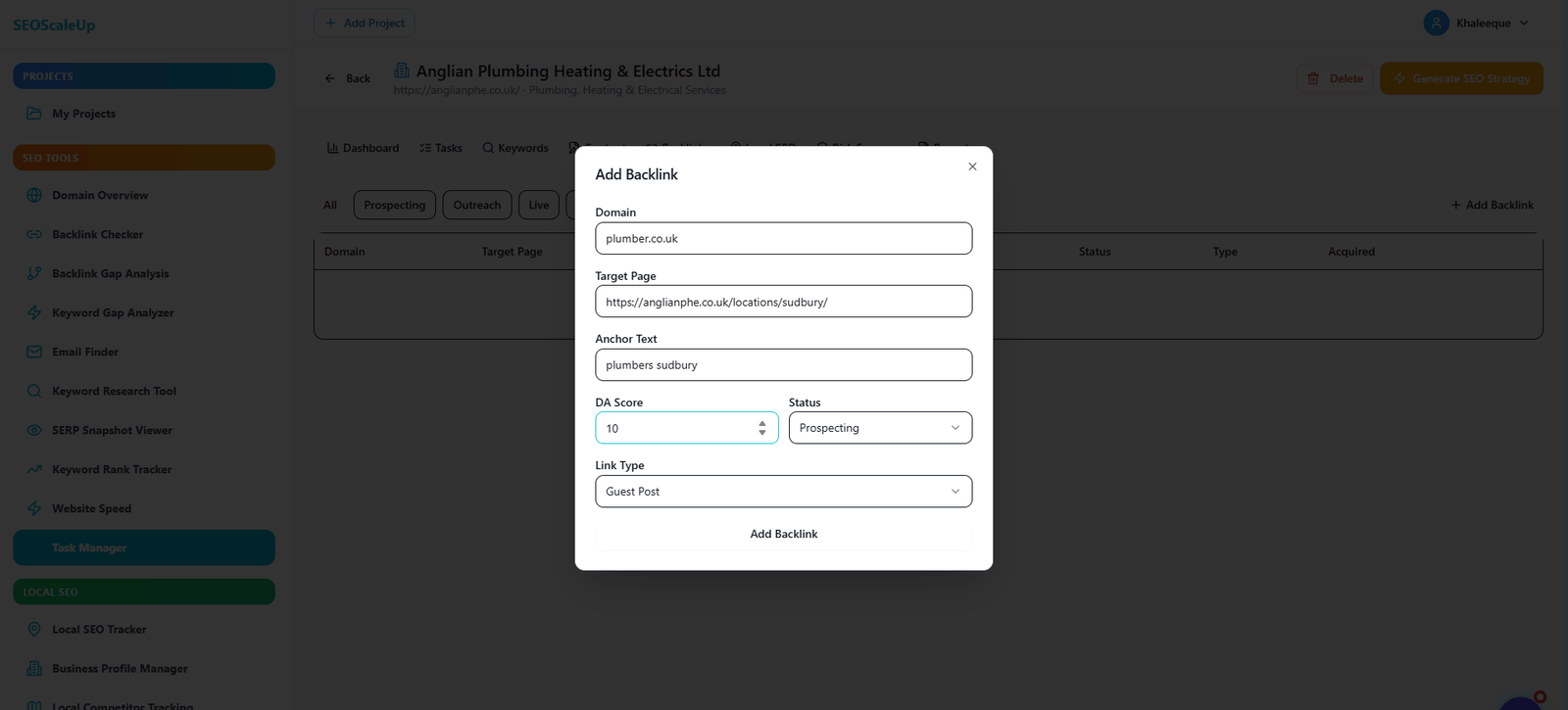This screenshot has width=1568, height=710.
Task: Switch to the Keywords tab
Action: click(514, 148)
